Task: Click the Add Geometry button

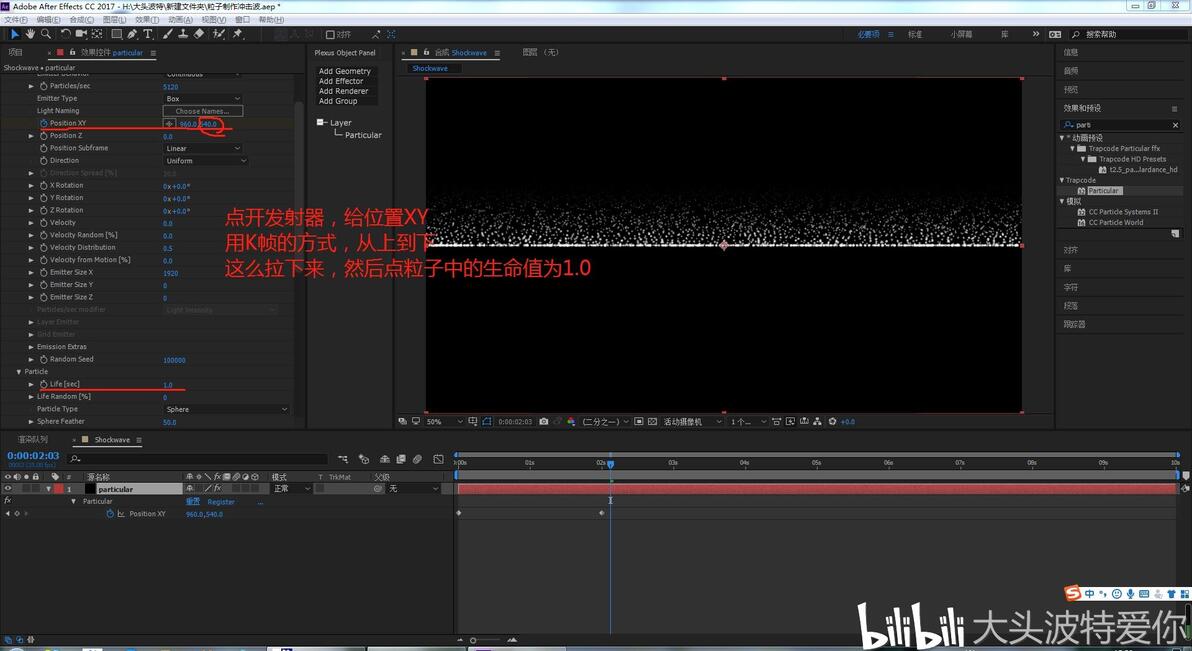Action: (344, 71)
